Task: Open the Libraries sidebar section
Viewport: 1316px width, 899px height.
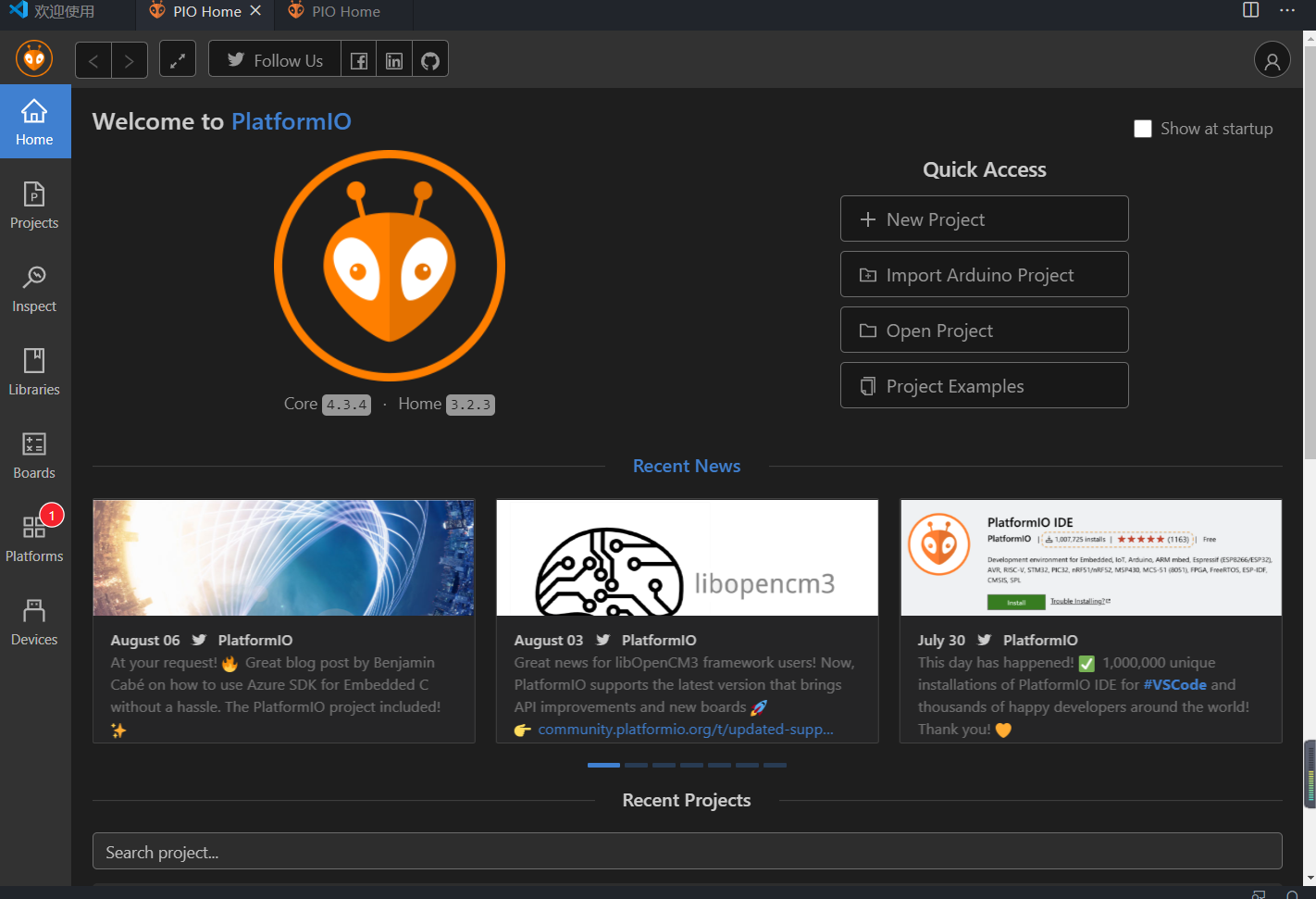Action: (x=34, y=371)
